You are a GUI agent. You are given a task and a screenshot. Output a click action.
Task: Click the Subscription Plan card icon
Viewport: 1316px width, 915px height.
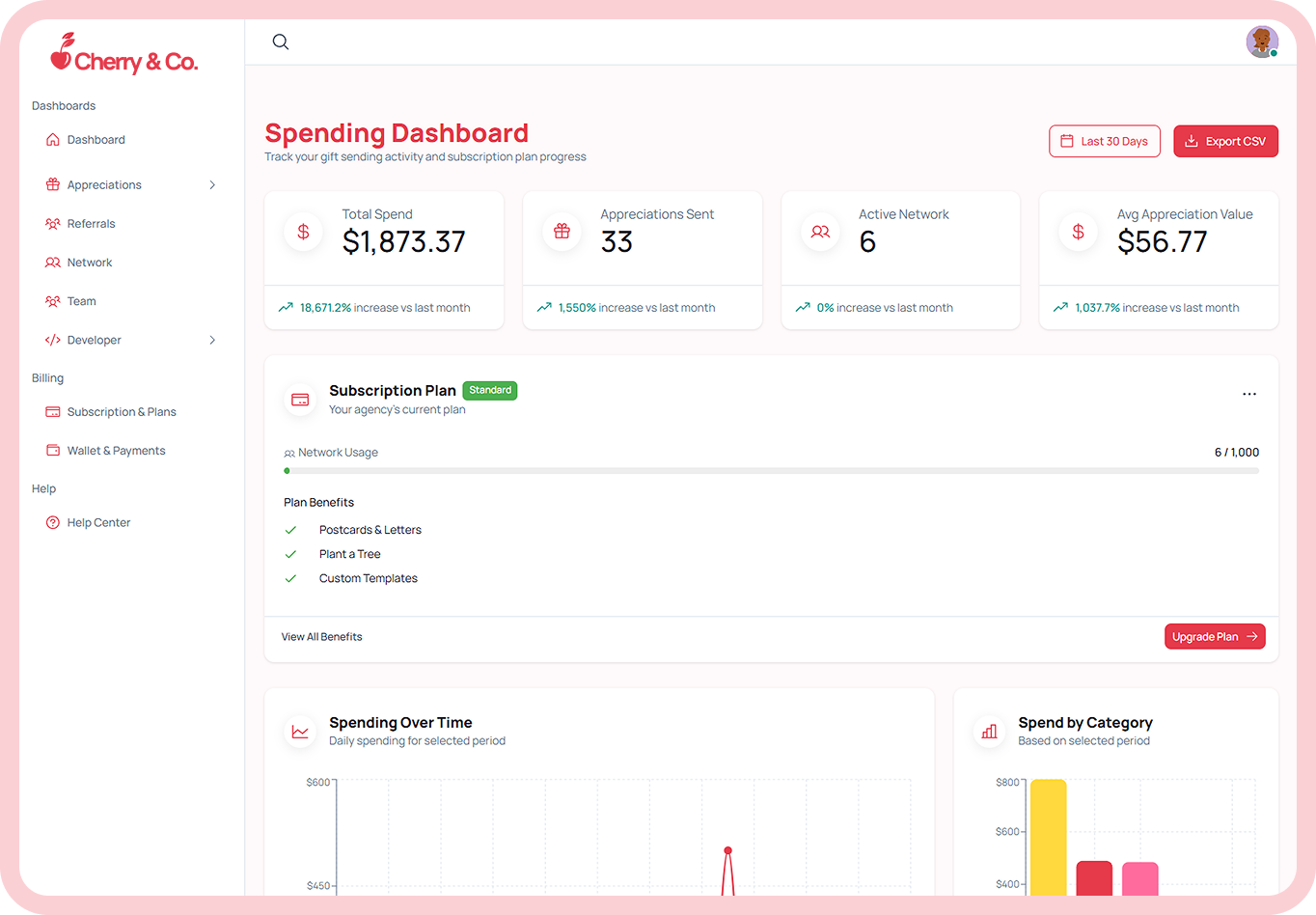[x=300, y=400]
